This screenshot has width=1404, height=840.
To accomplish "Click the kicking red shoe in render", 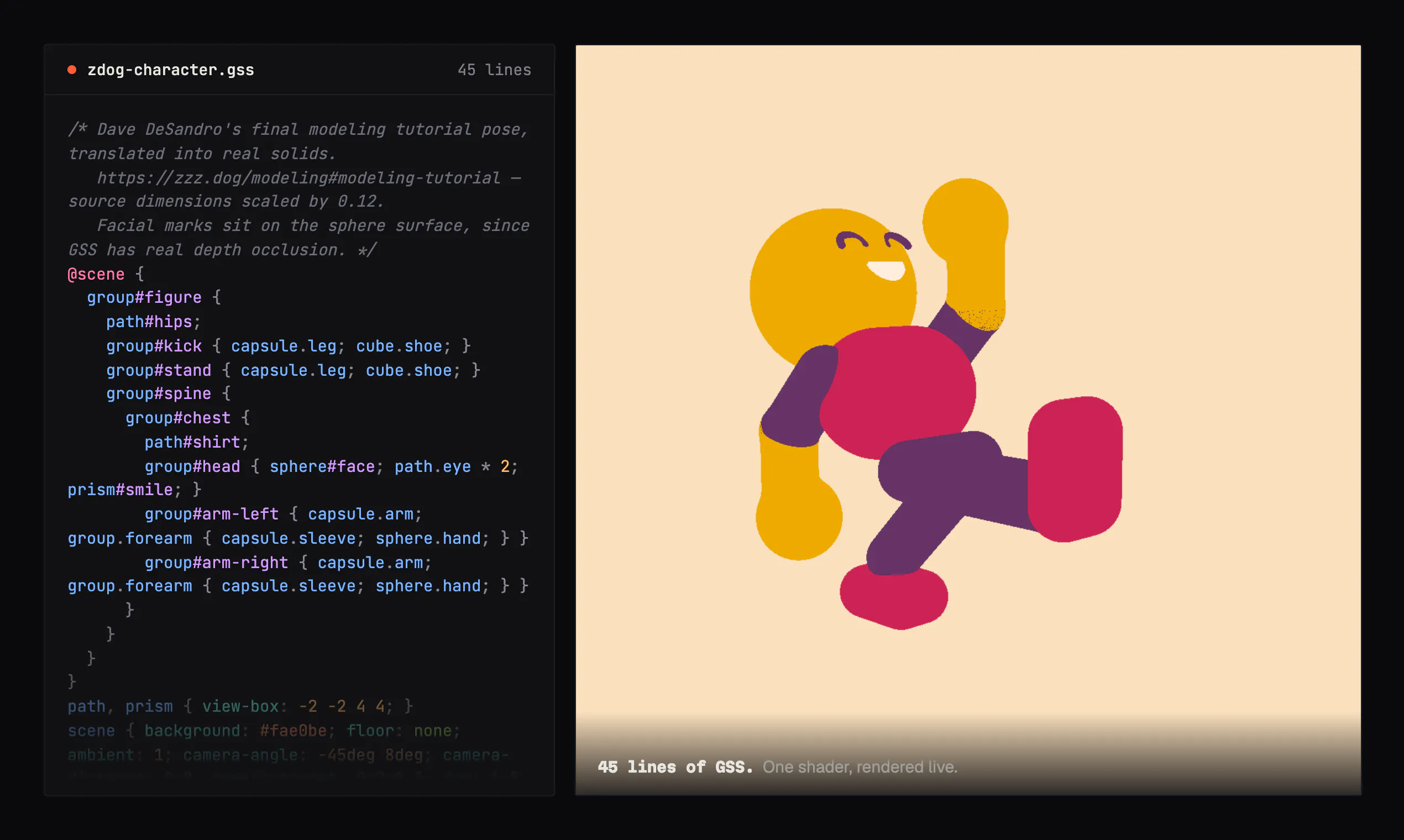I will (x=1075, y=469).
